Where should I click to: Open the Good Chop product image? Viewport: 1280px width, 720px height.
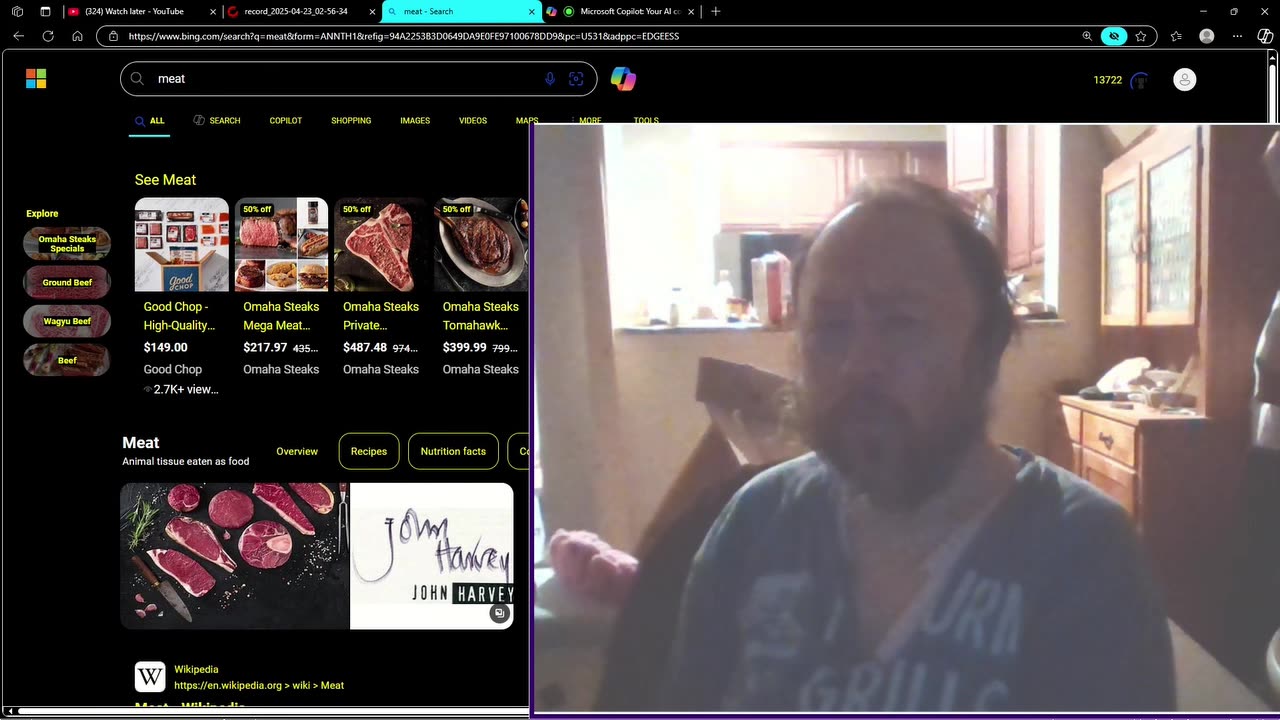click(x=182, y=245)
